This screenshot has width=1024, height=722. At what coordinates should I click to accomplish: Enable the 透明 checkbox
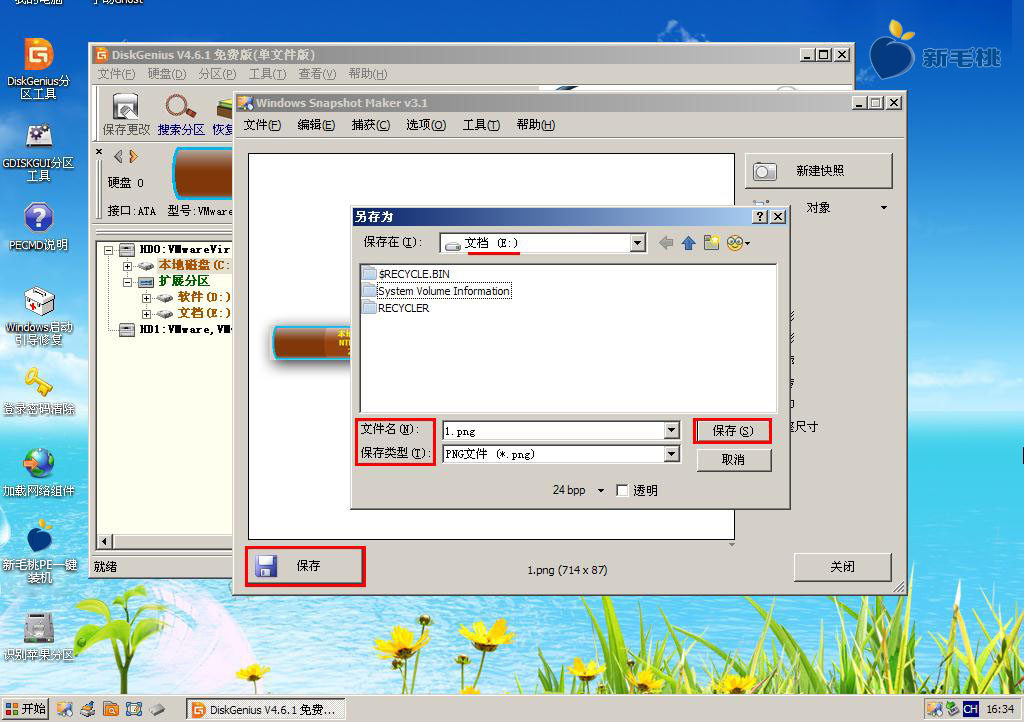pyautogui.click(x=622, y=490)
